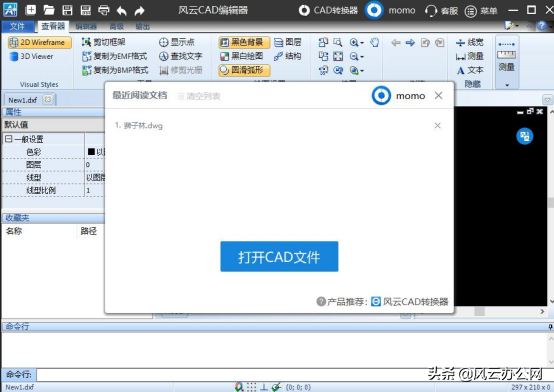Go to previous view with left arrow

pyautogui.click(x=396, y=43)
